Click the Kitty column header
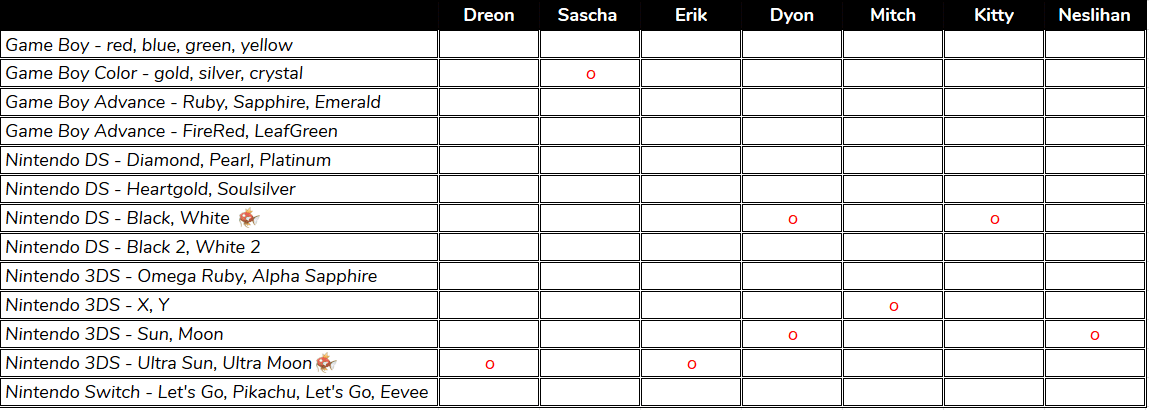 pos(994,15)
